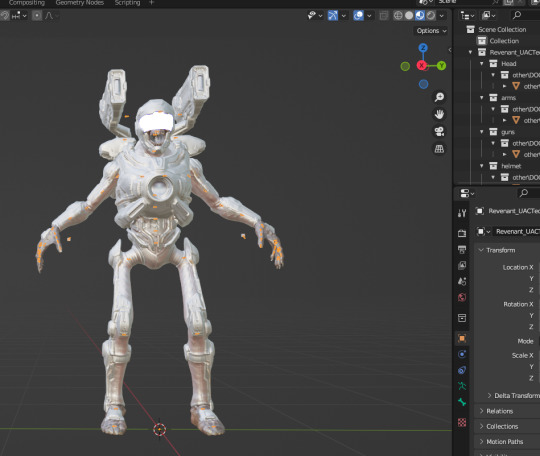The image size is (540, 456).
Task: Switch to rendered viewport shading
Action: (x=431, y=15)
